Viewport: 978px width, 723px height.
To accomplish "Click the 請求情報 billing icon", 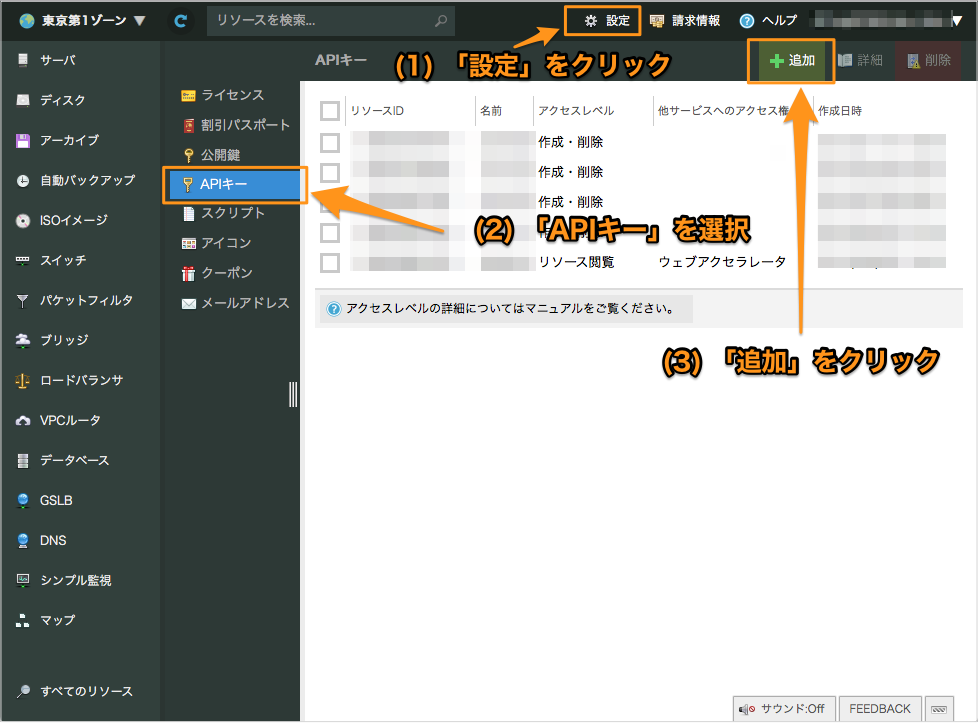I will (657, 21).
